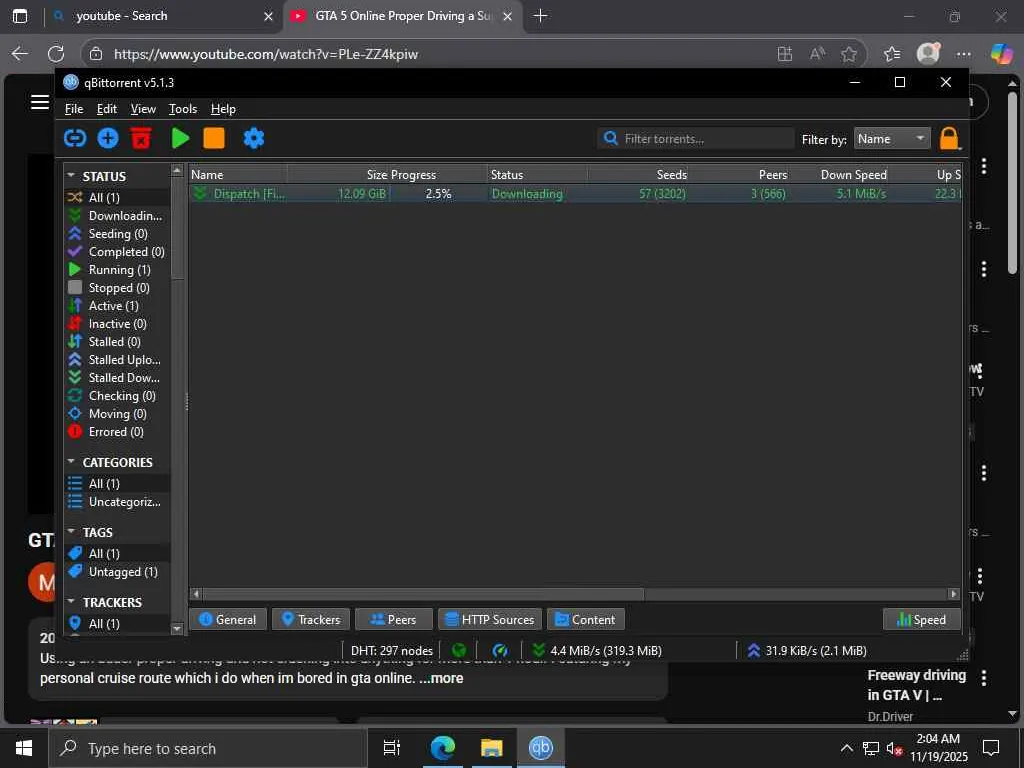Click the Filter torrents search field
This screenshot has height=768, width=1024.
click(x=696, y=138)
